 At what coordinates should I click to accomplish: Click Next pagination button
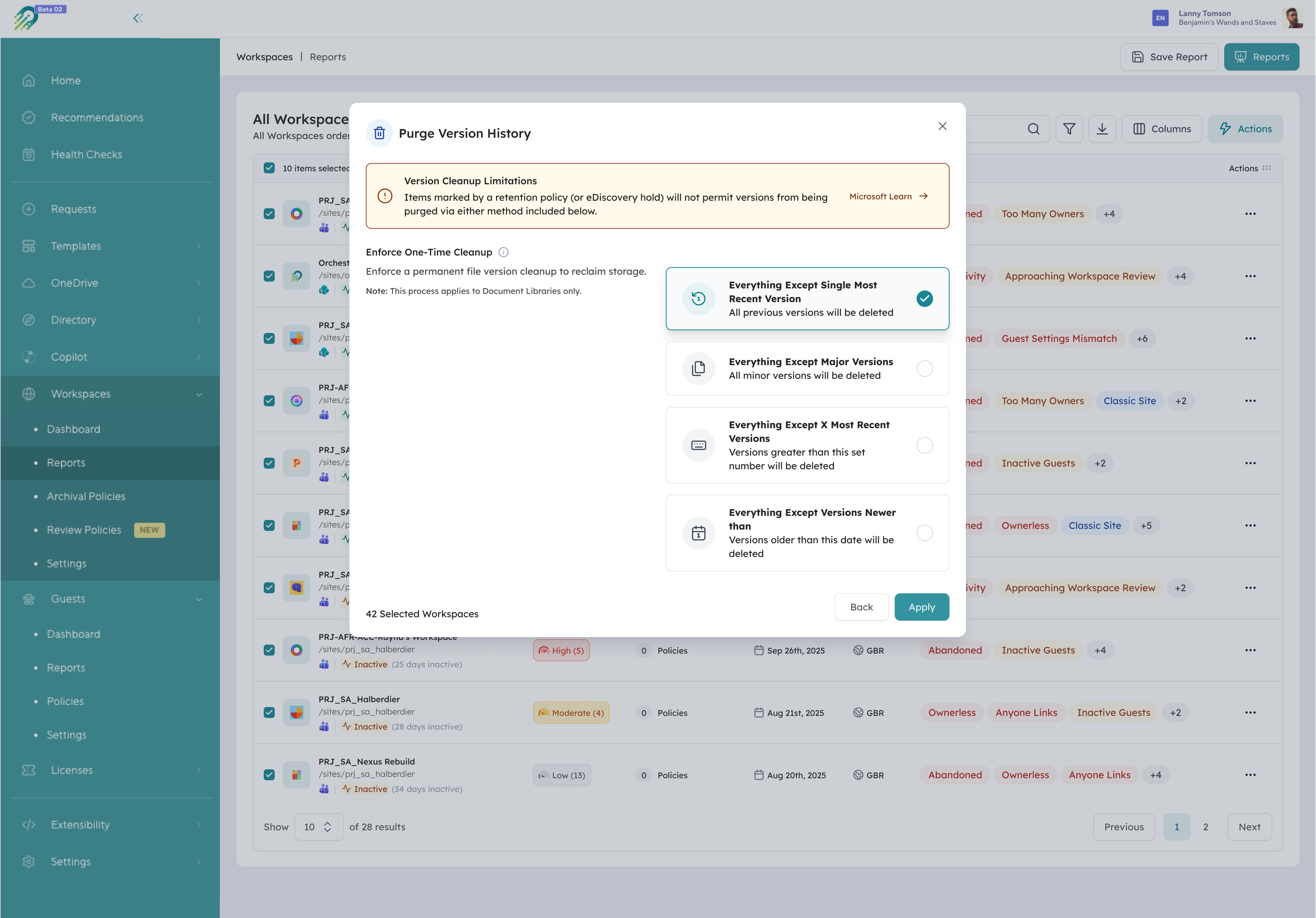tap(1250, 827)
